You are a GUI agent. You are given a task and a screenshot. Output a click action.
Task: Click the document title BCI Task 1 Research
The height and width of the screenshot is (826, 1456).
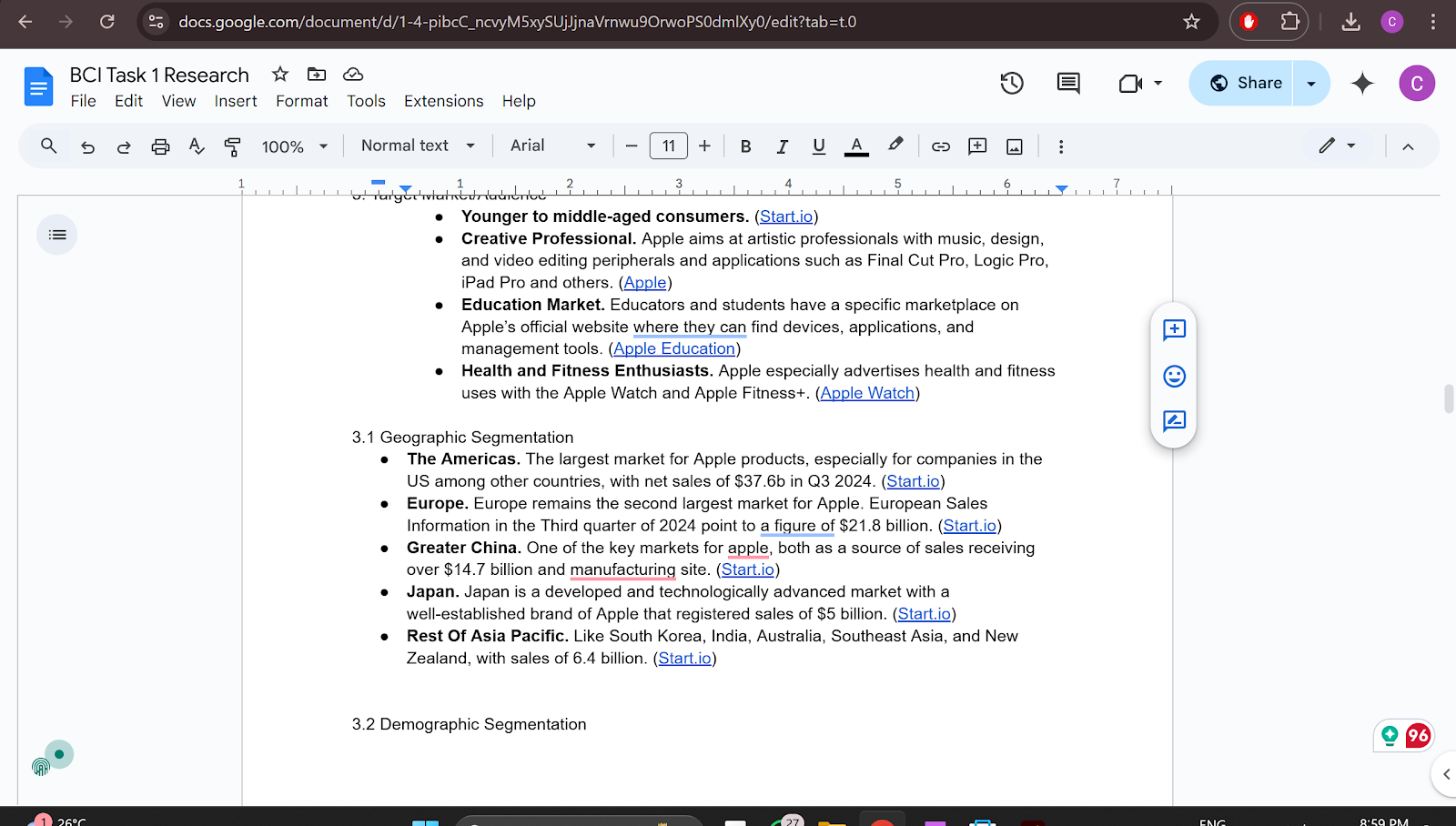[159, 75]
